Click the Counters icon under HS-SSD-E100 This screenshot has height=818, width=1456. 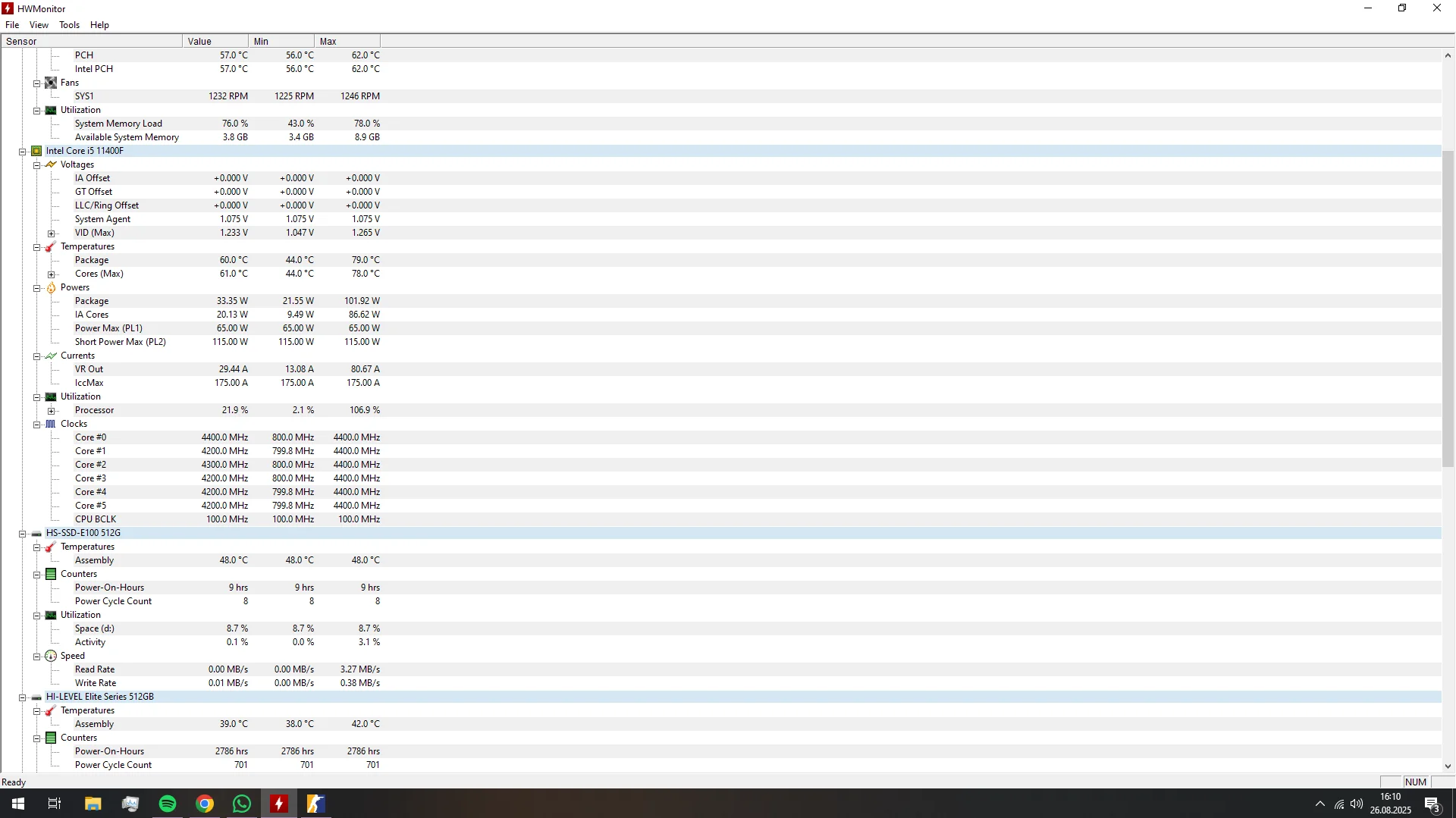(x=51, y=574)
